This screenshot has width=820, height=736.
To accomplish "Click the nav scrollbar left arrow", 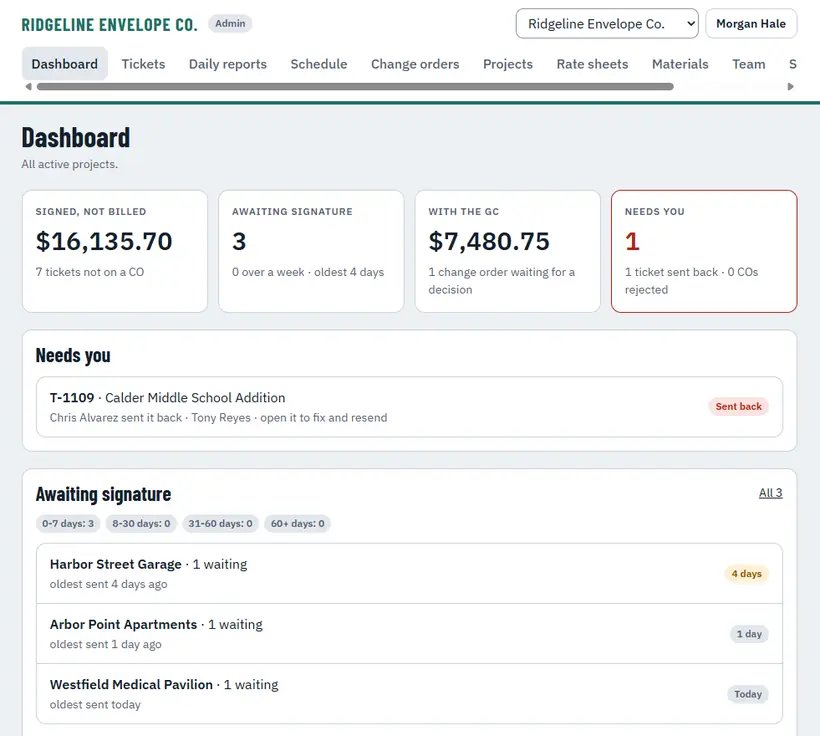I will (28, 86).
